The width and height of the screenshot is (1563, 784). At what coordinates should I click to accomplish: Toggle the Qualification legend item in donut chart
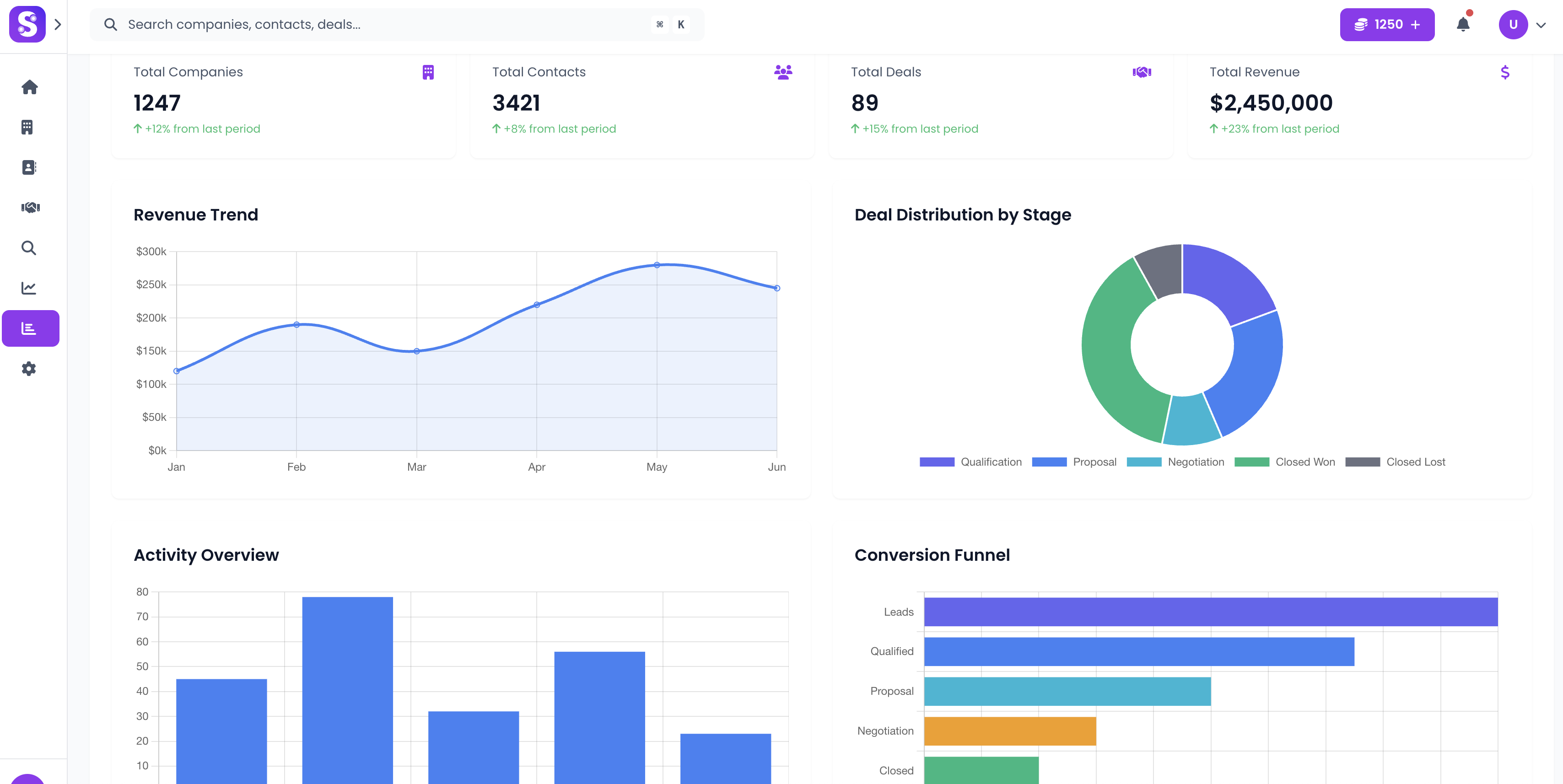971,462
